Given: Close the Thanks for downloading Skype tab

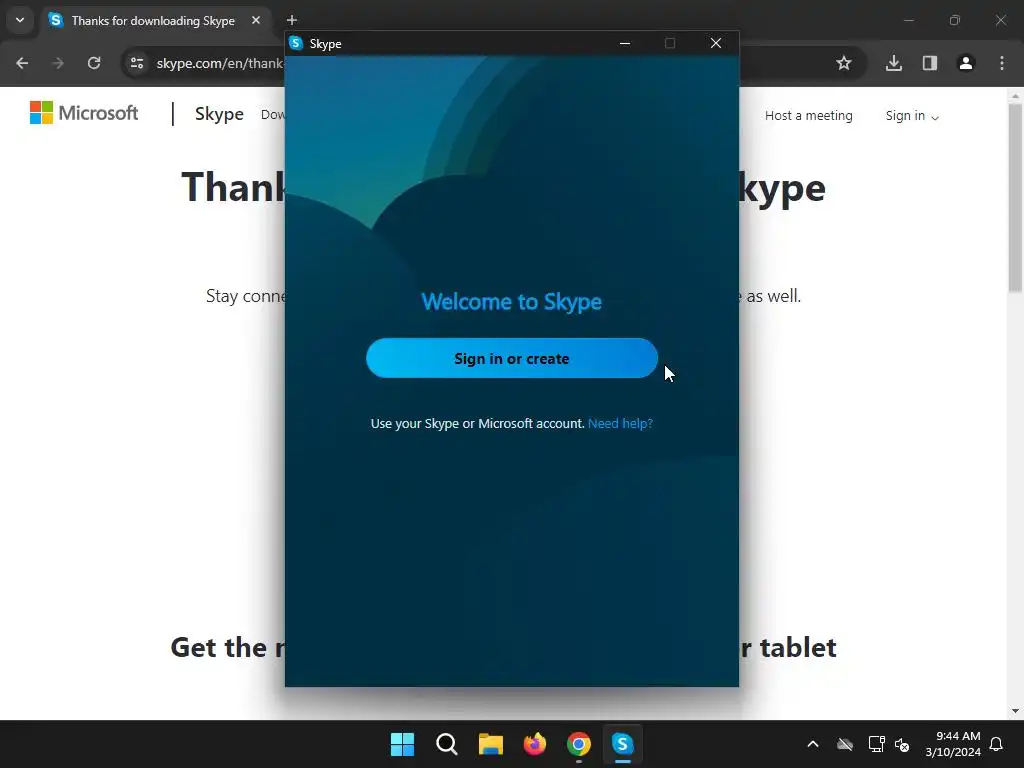Looking at the screenshot, I should [256, 20].
